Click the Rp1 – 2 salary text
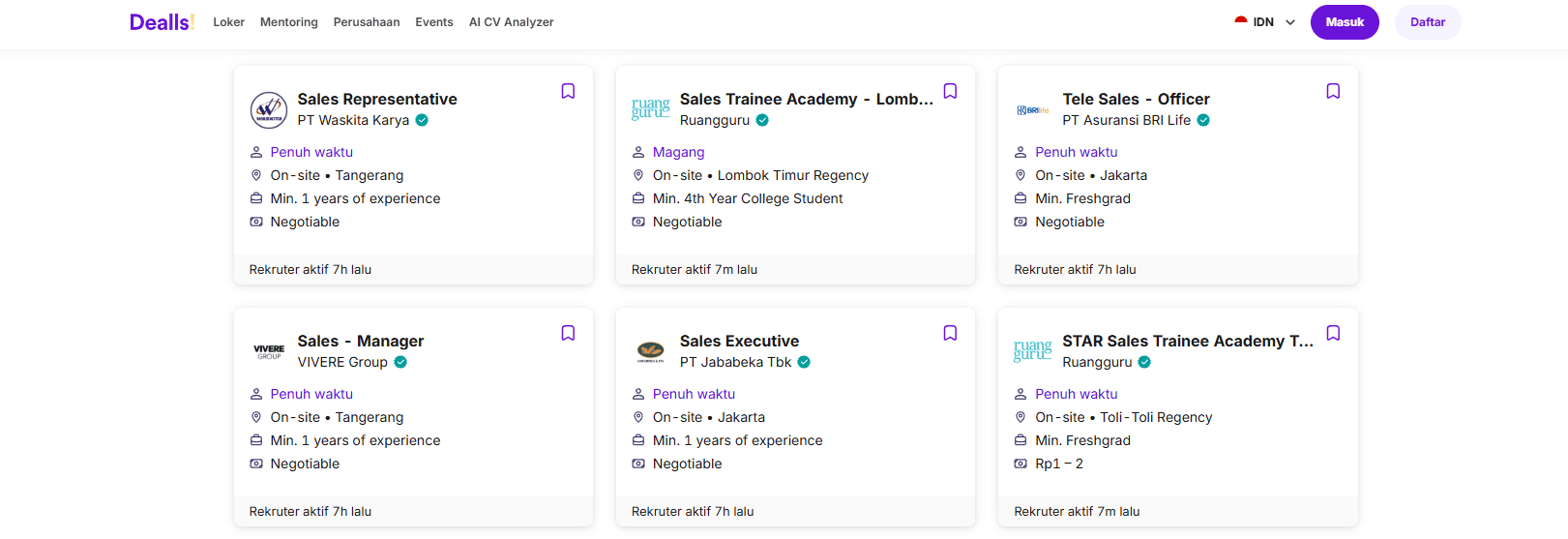 coord(1059,464)
